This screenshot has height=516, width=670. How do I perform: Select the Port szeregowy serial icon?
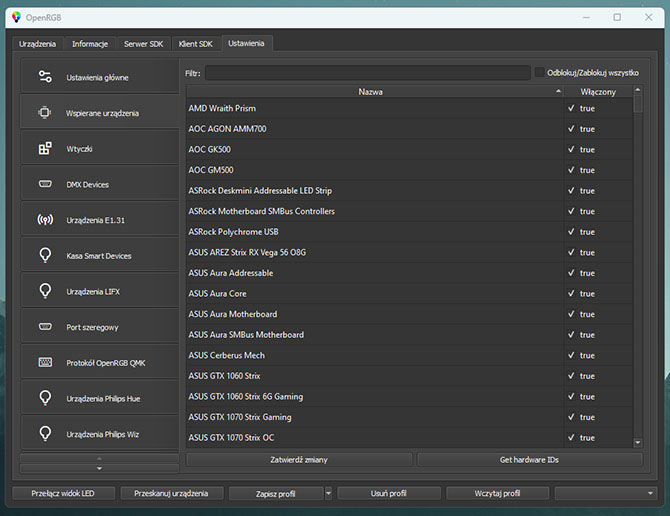click(45, 327)
